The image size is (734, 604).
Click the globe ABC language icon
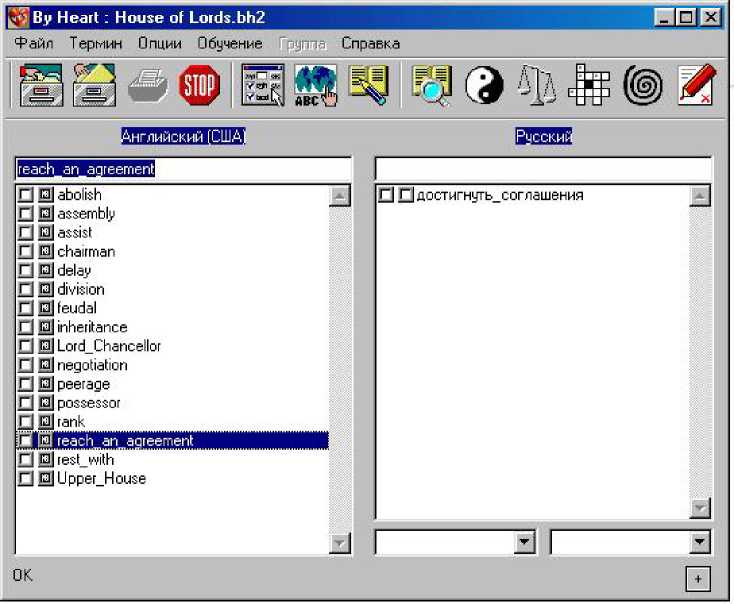point(316,85)
